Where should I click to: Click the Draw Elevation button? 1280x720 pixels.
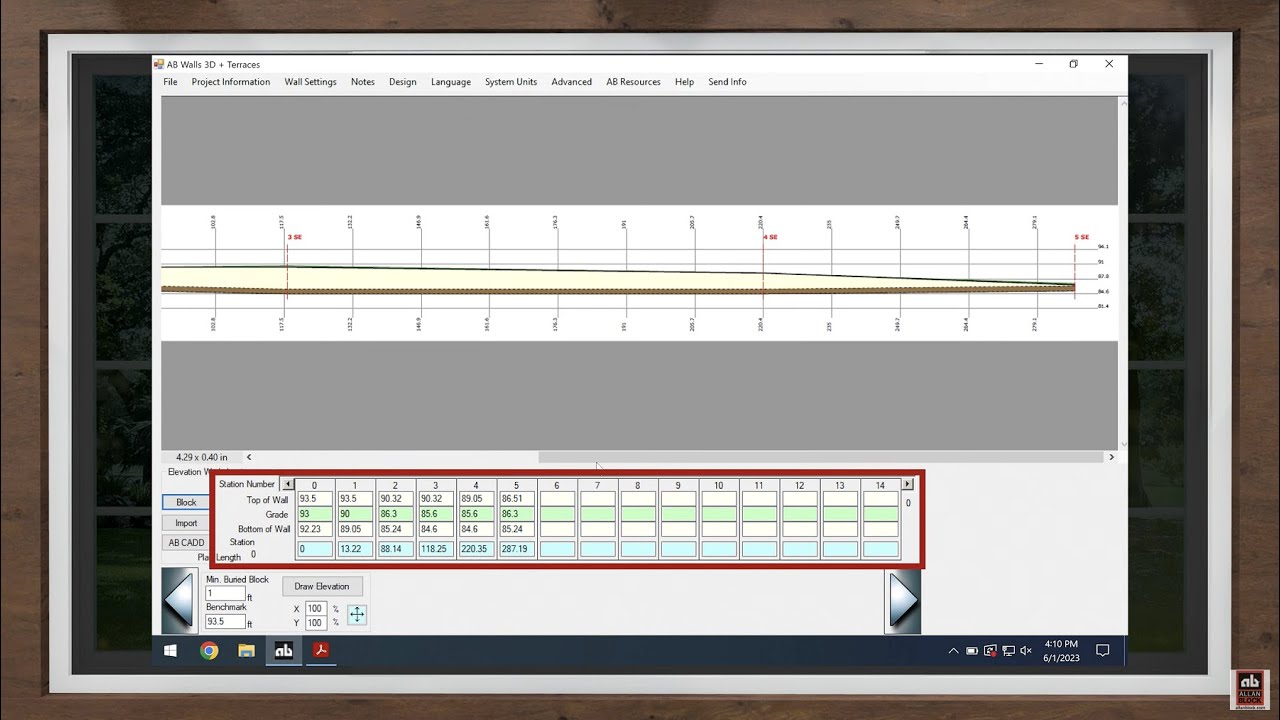coord(322,587)
